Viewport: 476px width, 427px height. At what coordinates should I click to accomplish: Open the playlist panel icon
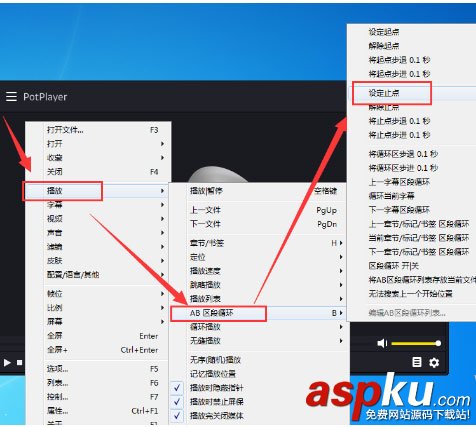(x=417, y=362)
